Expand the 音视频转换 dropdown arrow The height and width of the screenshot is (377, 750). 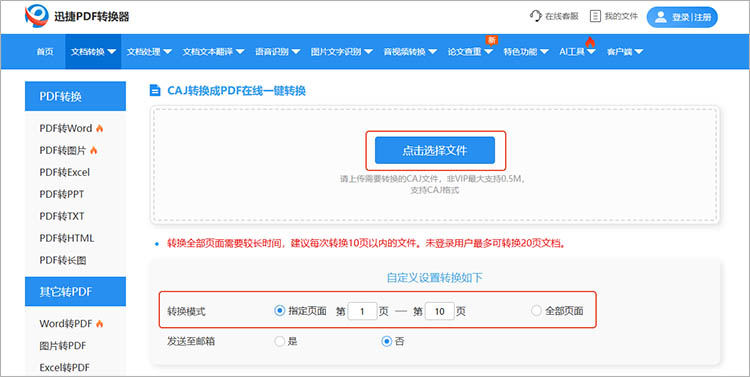click(432, 52)
